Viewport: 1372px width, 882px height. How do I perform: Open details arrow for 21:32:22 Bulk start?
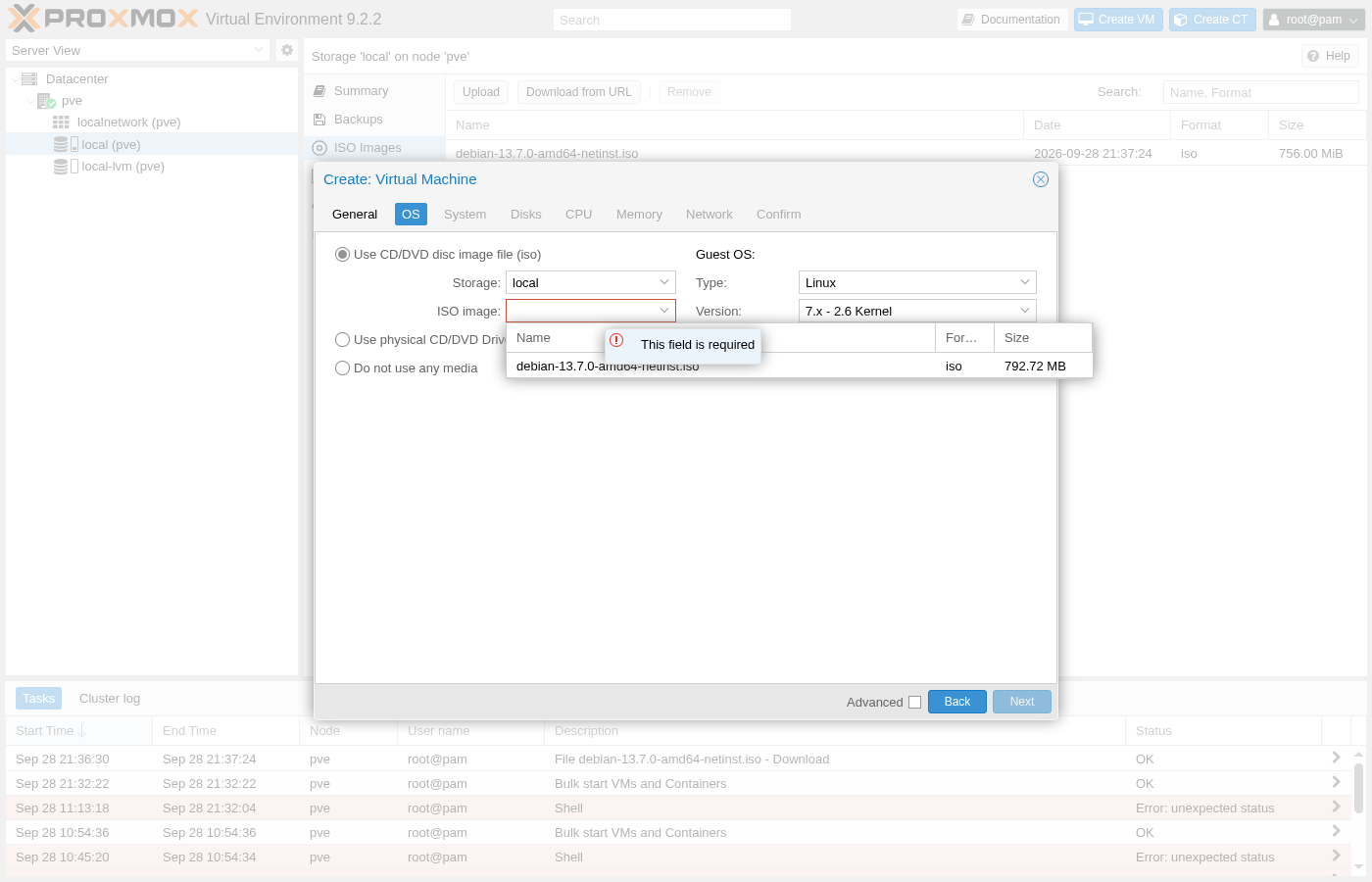pyautogui.click(x=1336, y=782)
